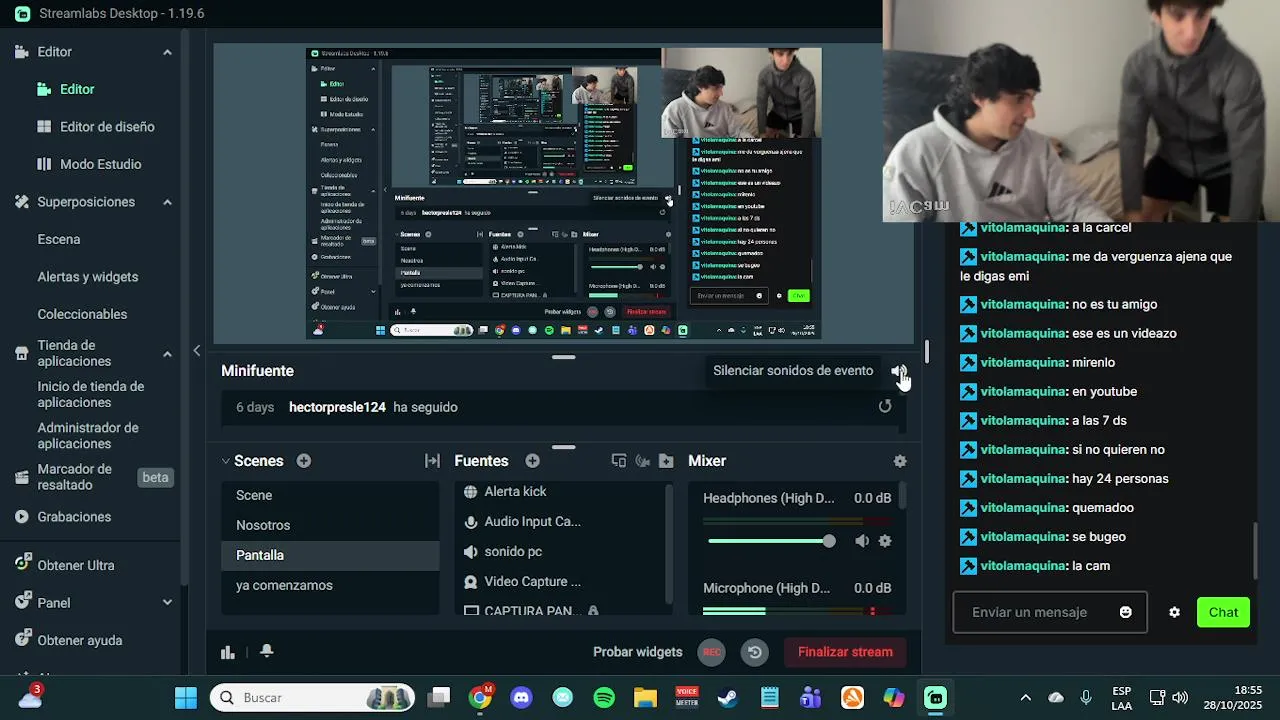This screenshot has width=1280, height=720.
Task: Open Coleccionables page
Action: 82,314
